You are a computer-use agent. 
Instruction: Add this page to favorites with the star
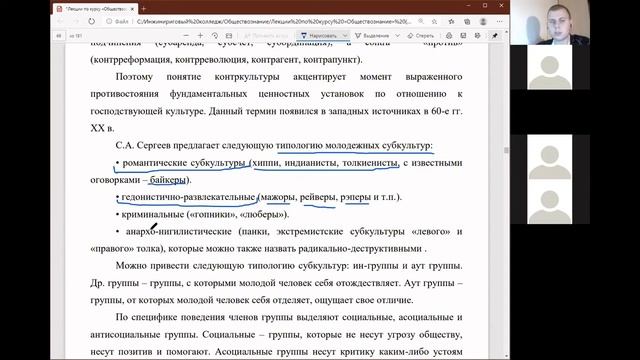click(434, 21)
